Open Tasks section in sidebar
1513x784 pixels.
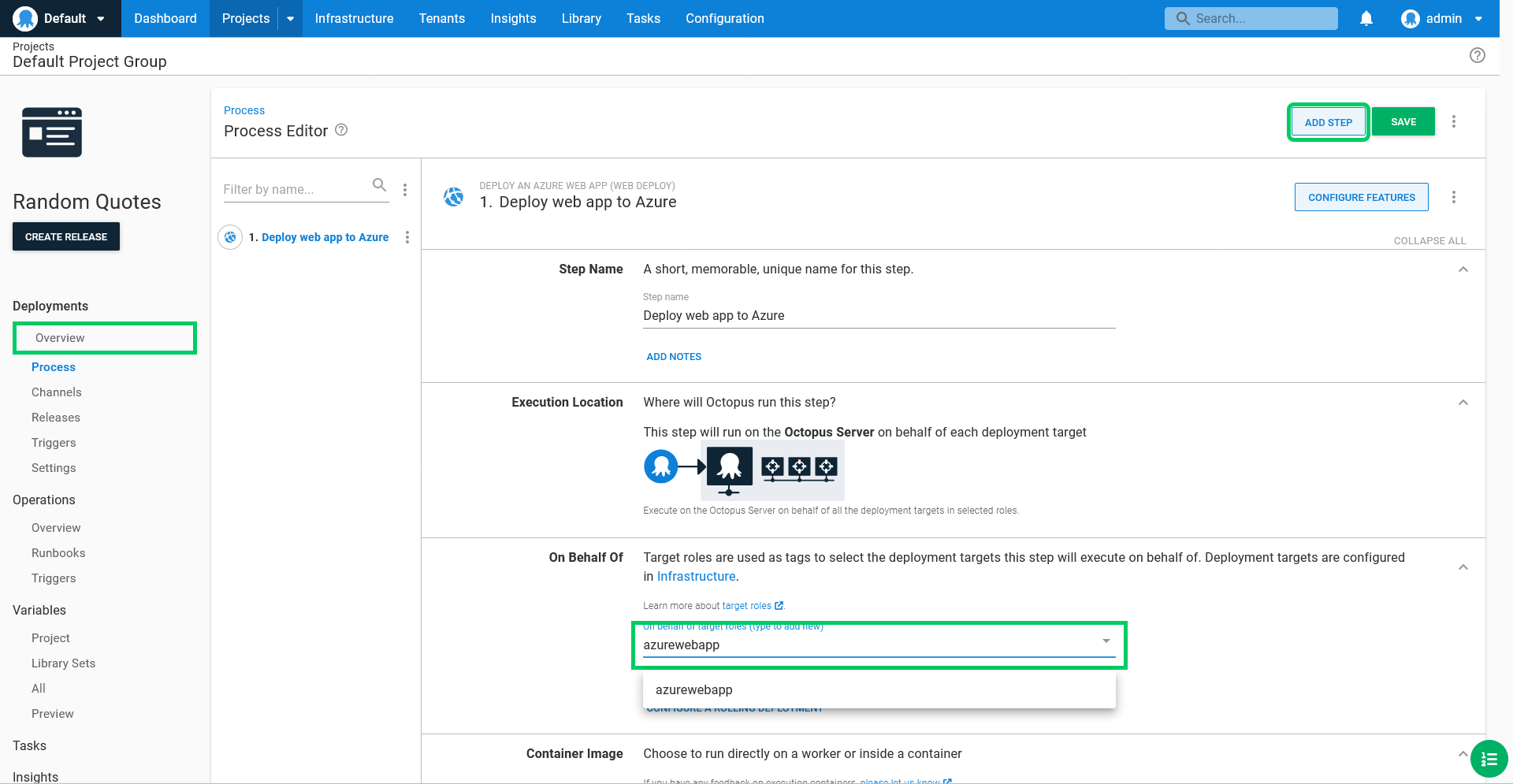coord(29,745)
